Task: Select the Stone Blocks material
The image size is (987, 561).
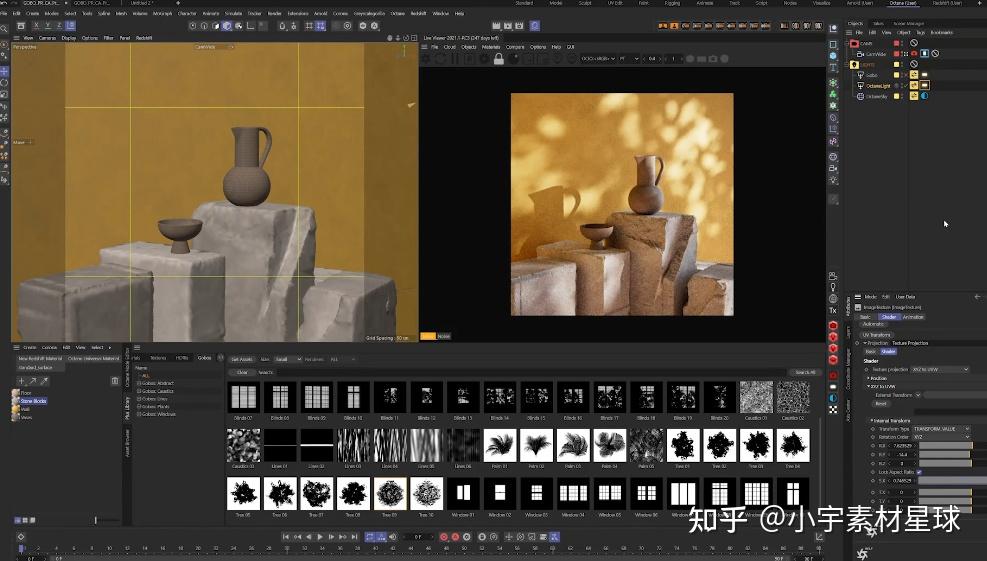Action: [32, 401]
